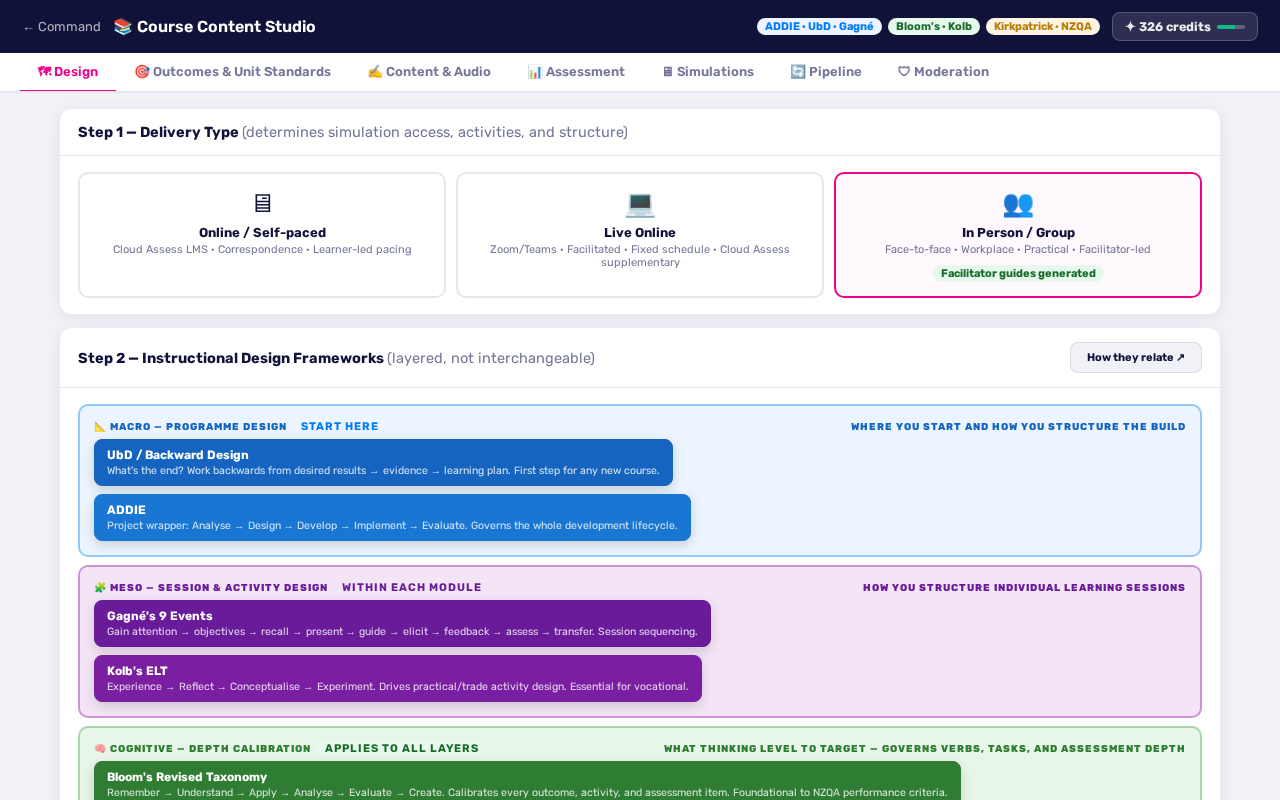Image resolution: width=1280 pixels, height=800 pixels.
Task: Toggle Bloom's Revised Taxonomy framework
Action: coord(527,781)
